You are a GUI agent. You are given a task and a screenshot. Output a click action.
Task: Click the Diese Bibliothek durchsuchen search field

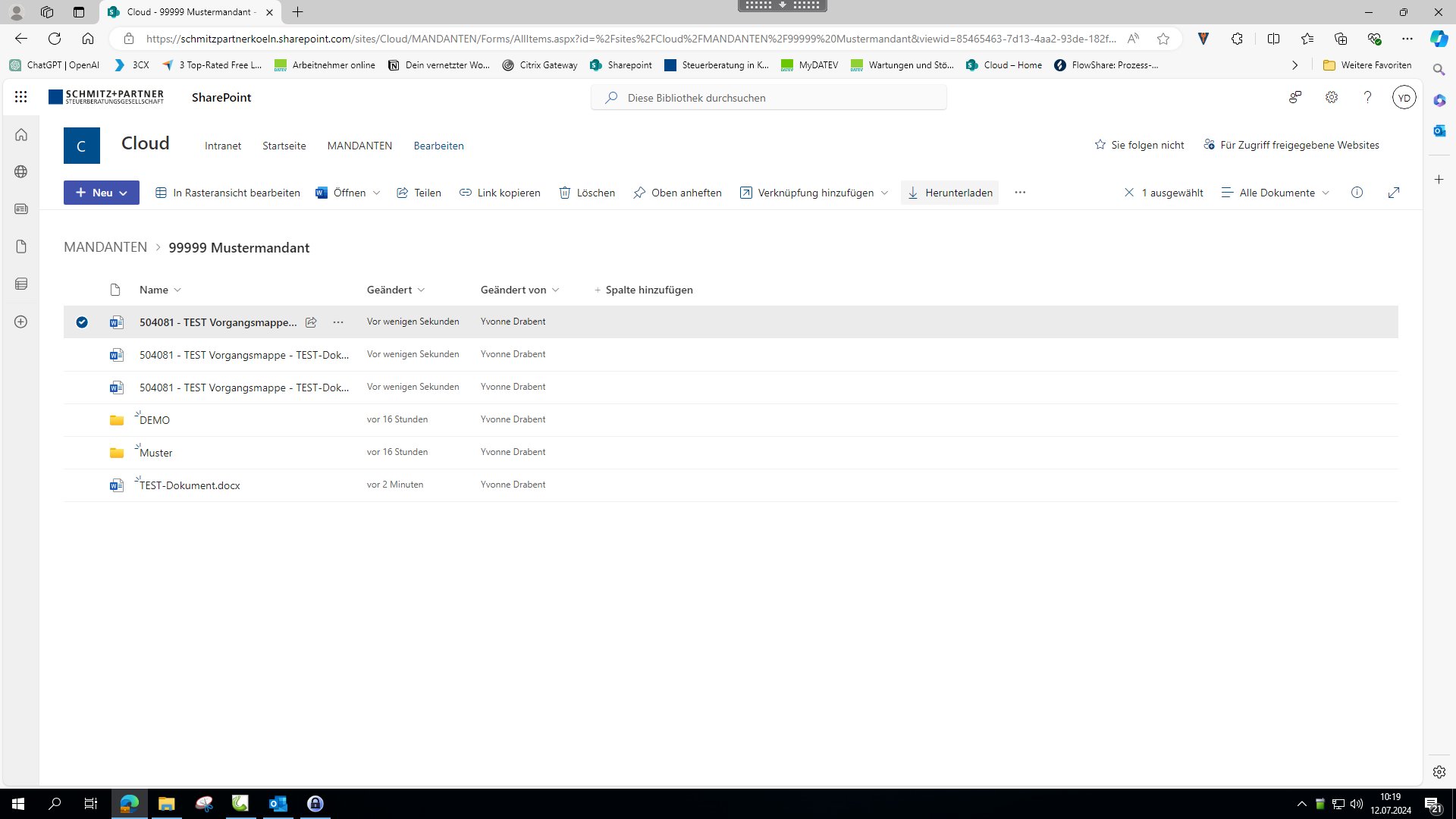coord(768,98)
